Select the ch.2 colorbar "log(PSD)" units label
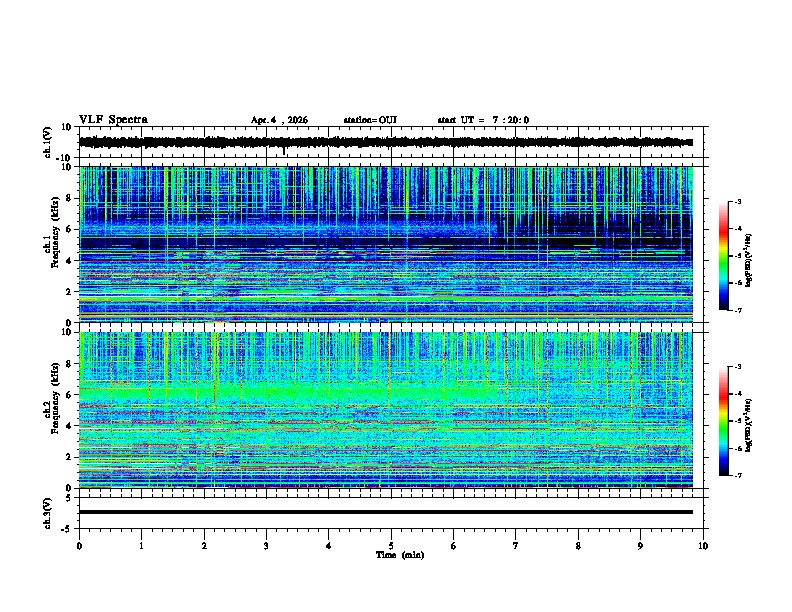Screen dimensions: 792x612 (748, 425)
